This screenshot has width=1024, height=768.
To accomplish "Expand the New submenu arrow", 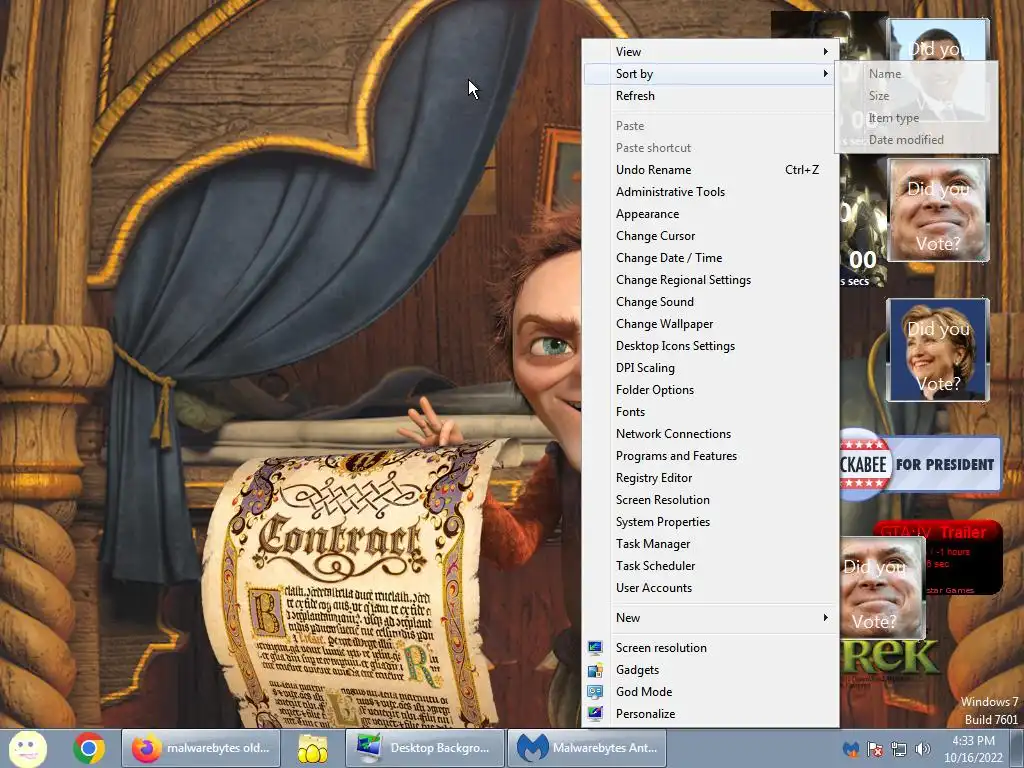I will pyautogui.click(x=825, y=618).
